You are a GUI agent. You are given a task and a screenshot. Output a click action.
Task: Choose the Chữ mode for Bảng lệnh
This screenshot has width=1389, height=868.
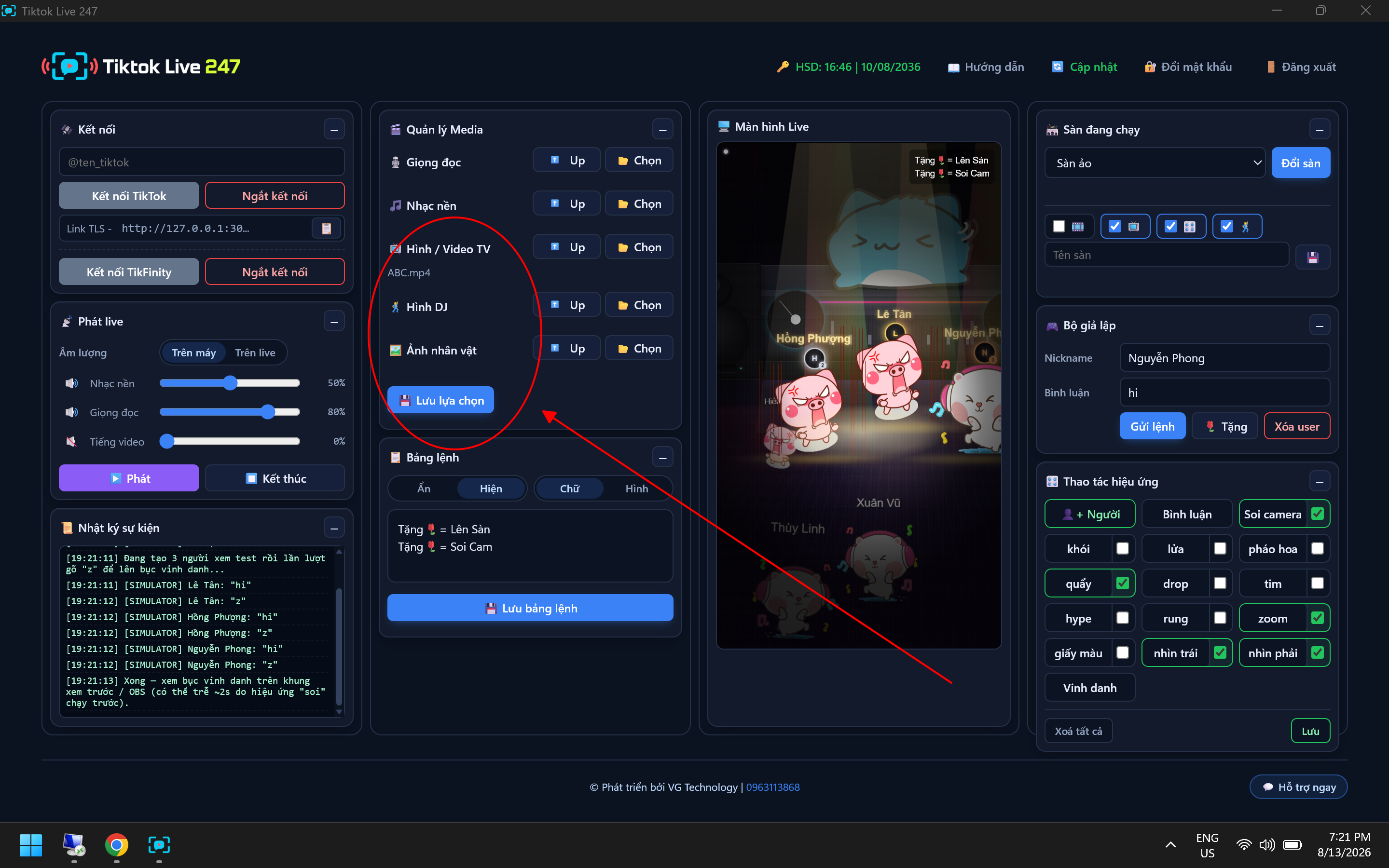click(570, 488)
